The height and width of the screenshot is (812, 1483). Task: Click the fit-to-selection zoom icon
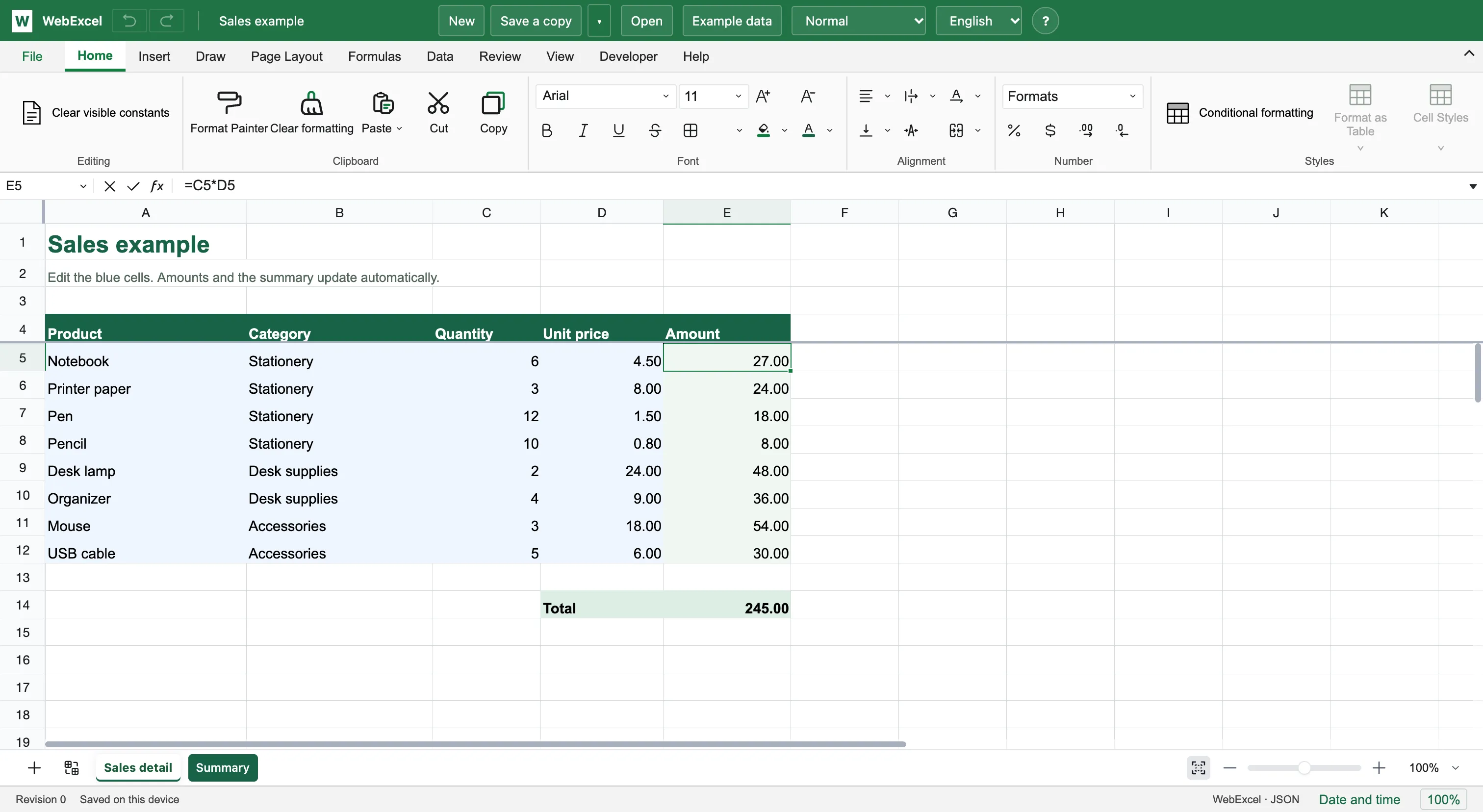point(1198,768)
